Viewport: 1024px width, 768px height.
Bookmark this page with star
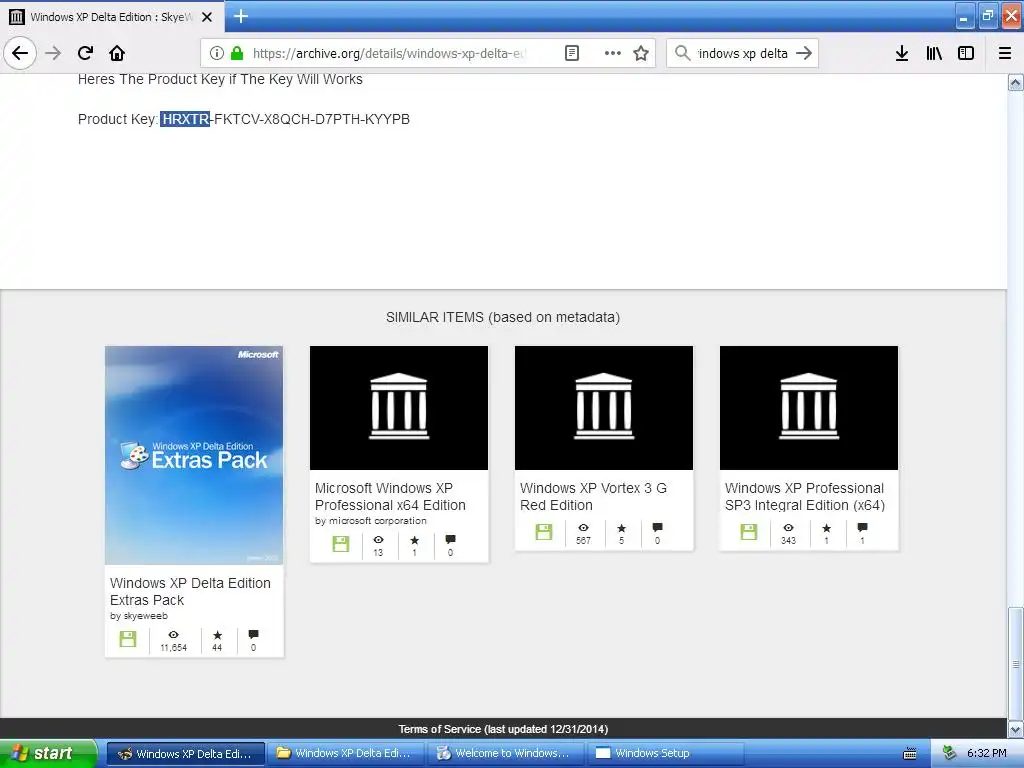(641, 53)
